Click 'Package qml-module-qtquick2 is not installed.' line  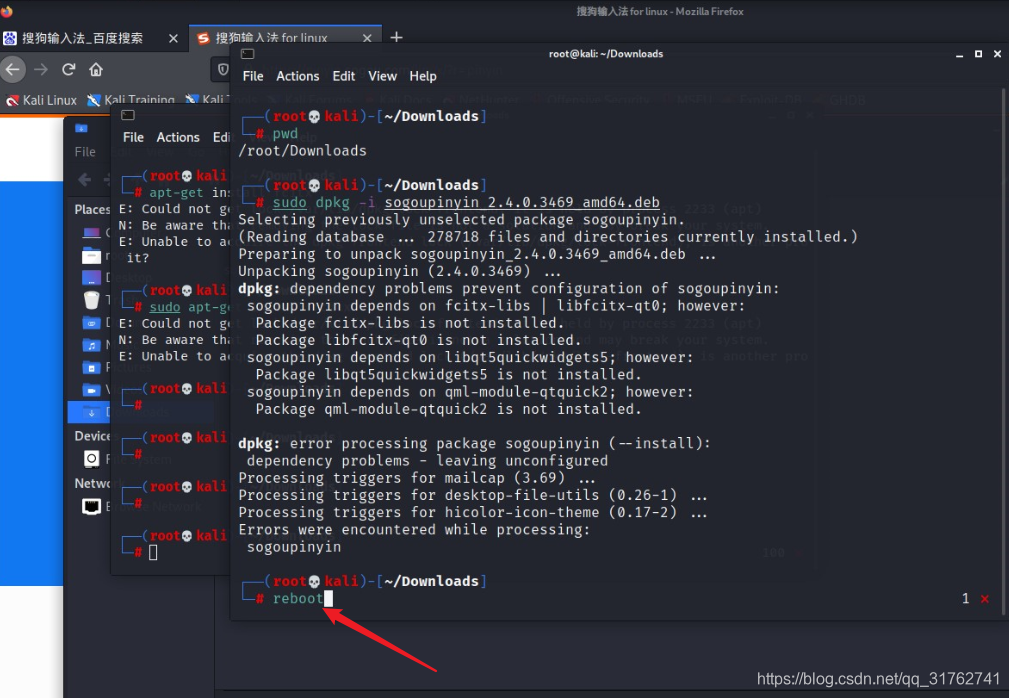(448, 409)
